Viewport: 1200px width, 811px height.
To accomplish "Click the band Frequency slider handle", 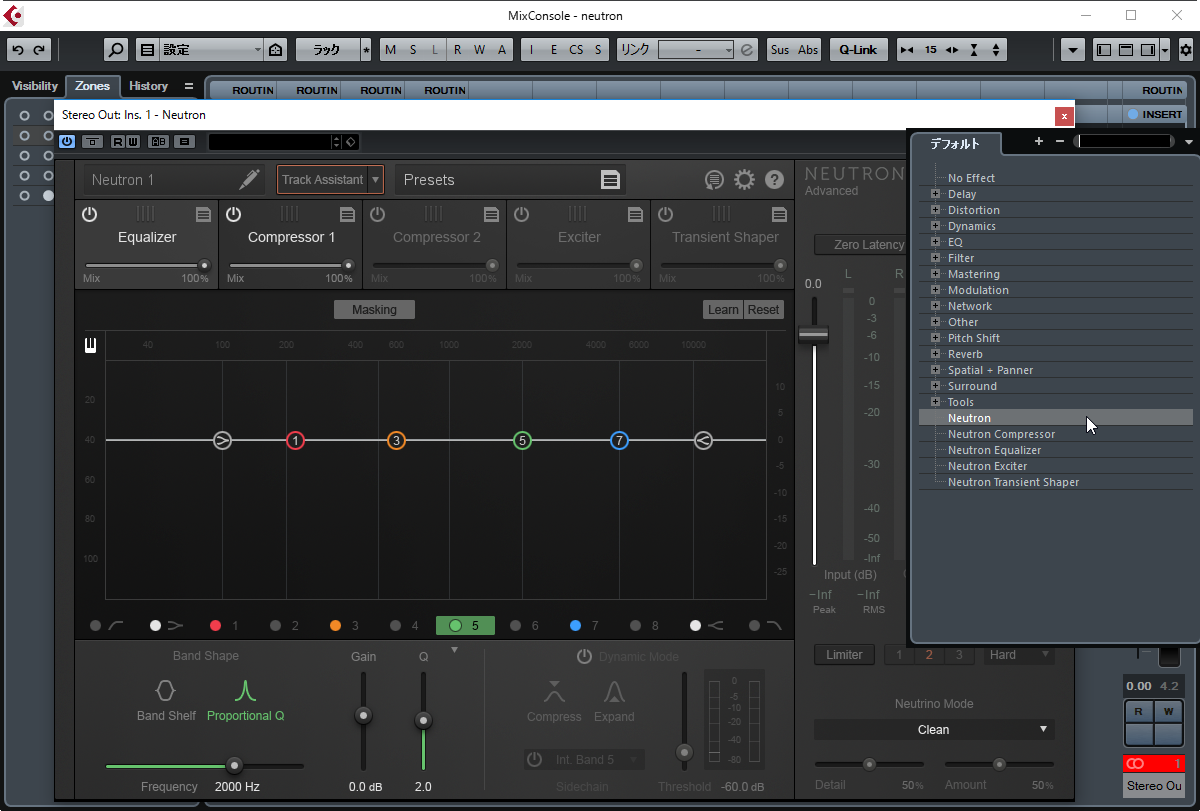I will 234,766.
